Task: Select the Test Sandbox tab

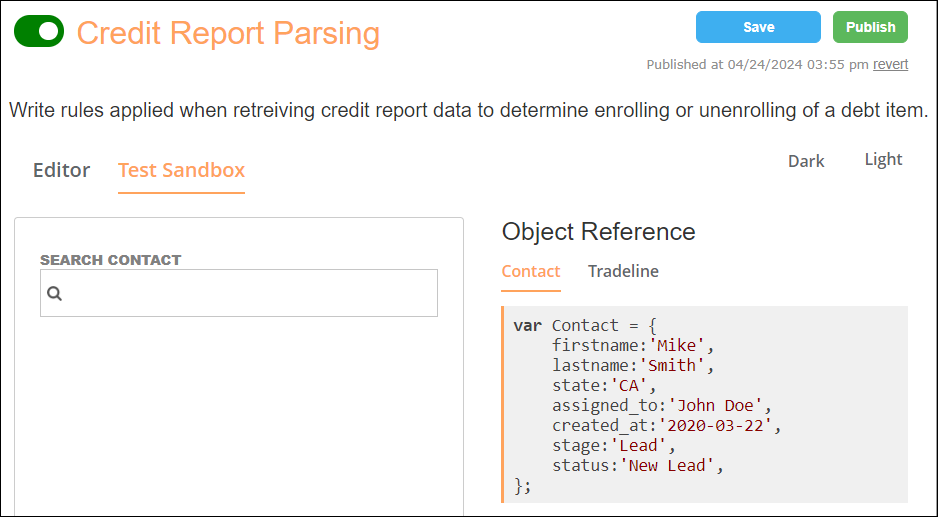Action: tap(181, 170)
